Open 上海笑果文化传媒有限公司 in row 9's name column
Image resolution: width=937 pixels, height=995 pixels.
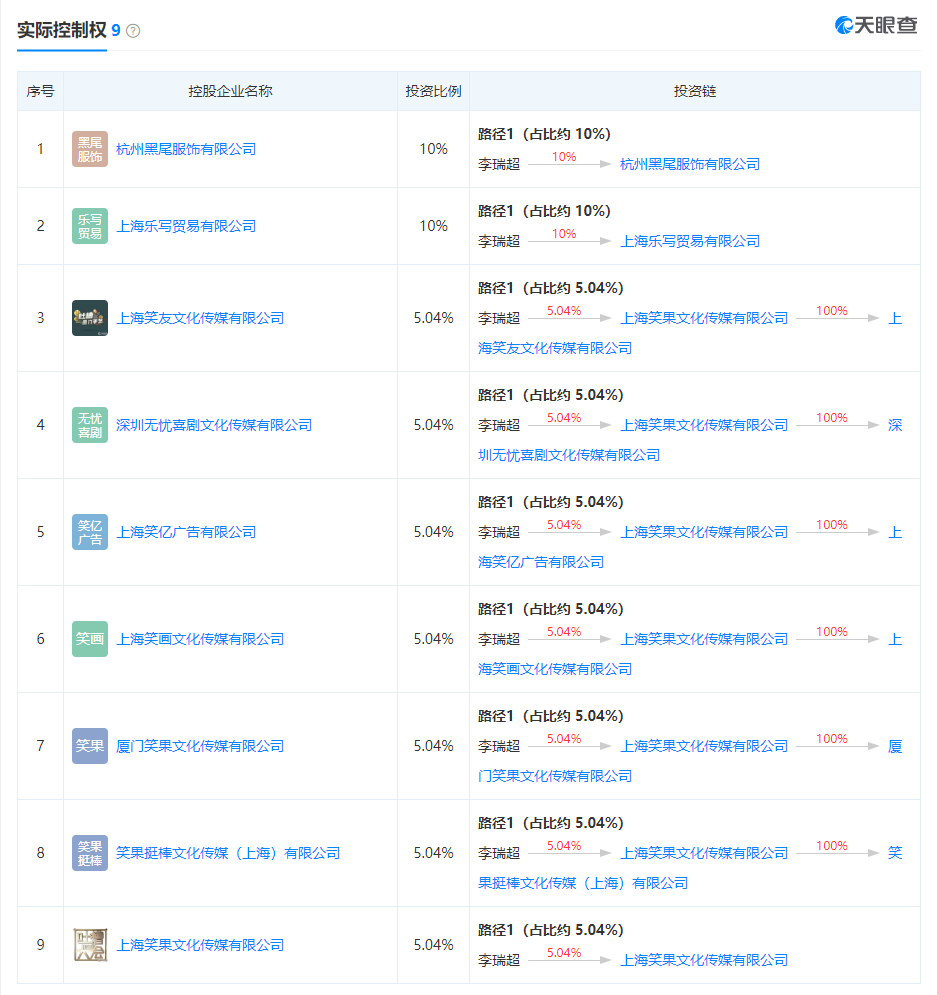click(x=200, y=945)
